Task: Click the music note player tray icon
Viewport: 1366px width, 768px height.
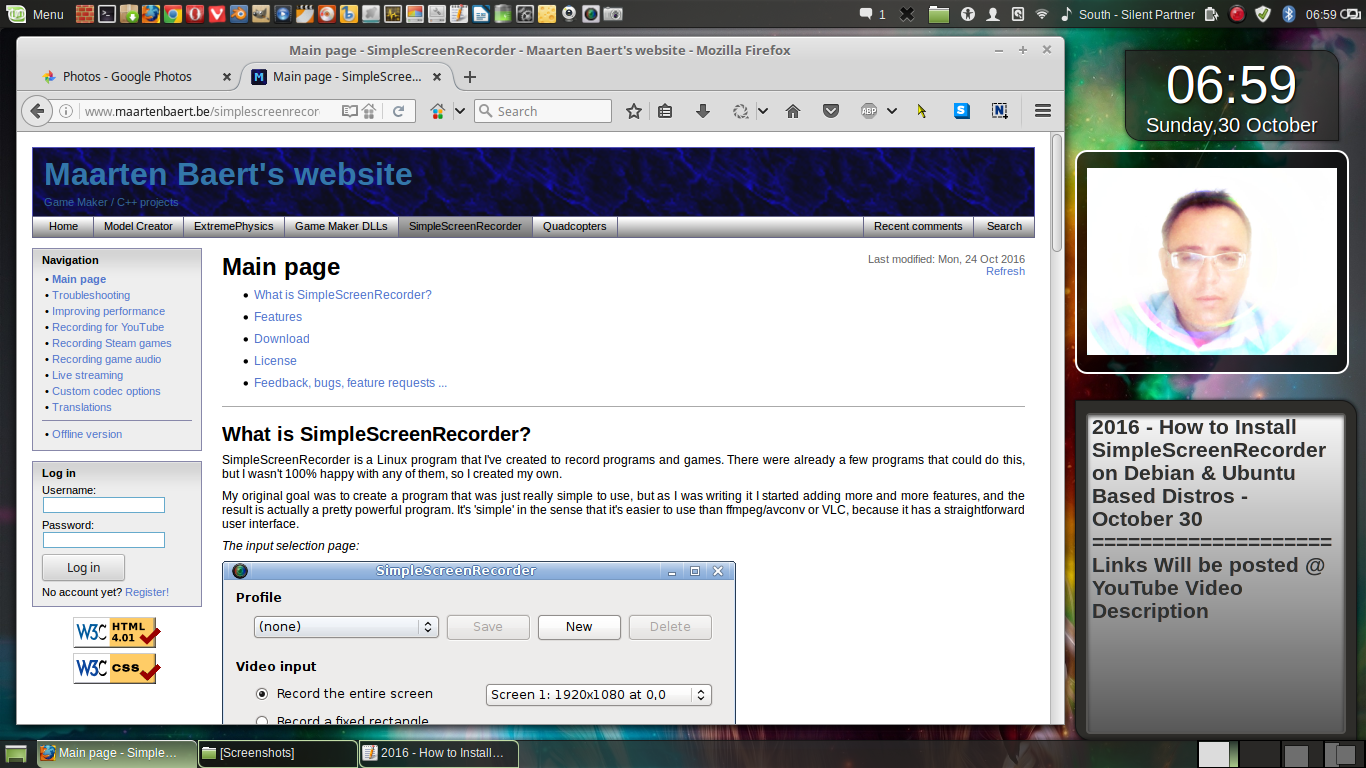Action: 1066,14
